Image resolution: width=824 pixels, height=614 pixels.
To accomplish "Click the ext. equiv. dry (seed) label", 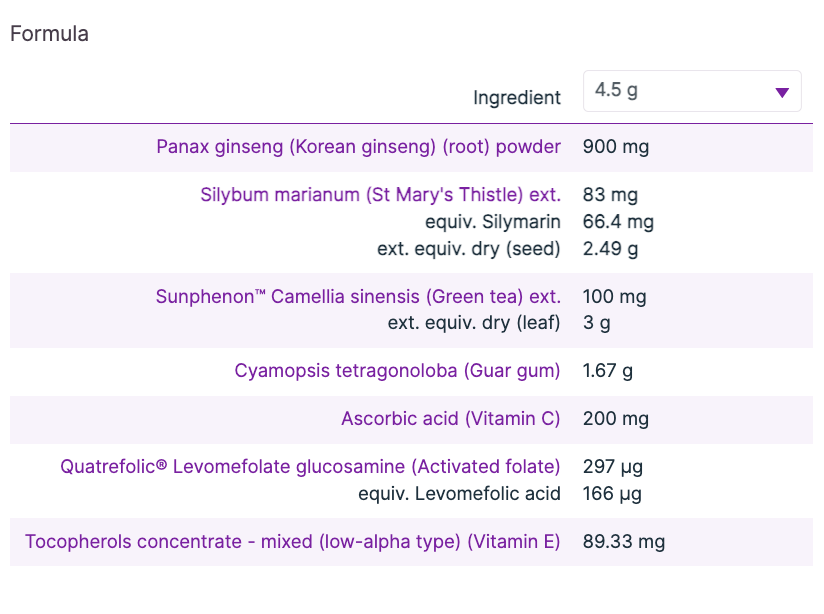I will [468, 248].
